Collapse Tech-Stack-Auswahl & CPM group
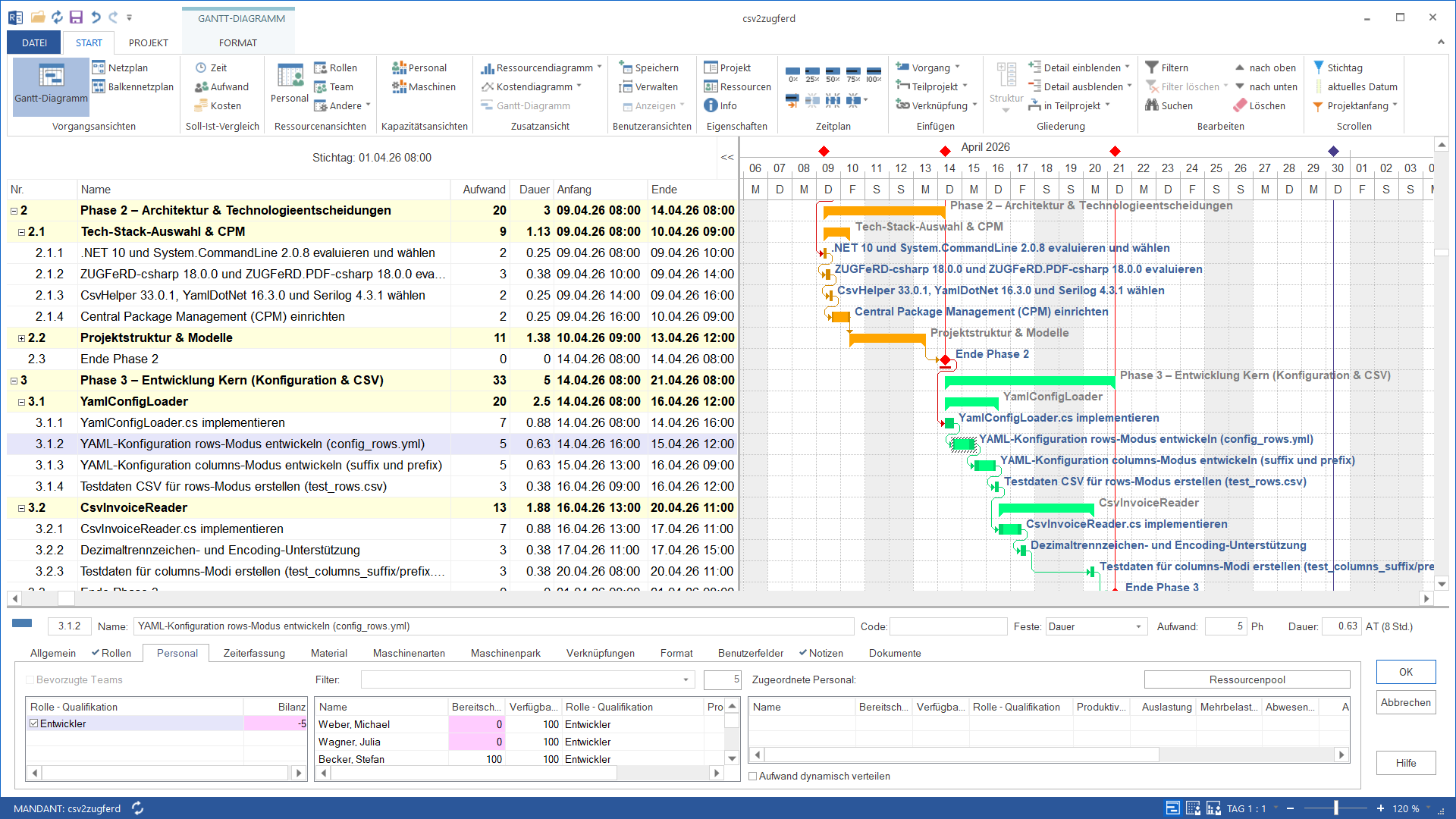Image resolution: width=1456 pixels, height=819 pixels. pyautogui.click(x=21, y=232)
